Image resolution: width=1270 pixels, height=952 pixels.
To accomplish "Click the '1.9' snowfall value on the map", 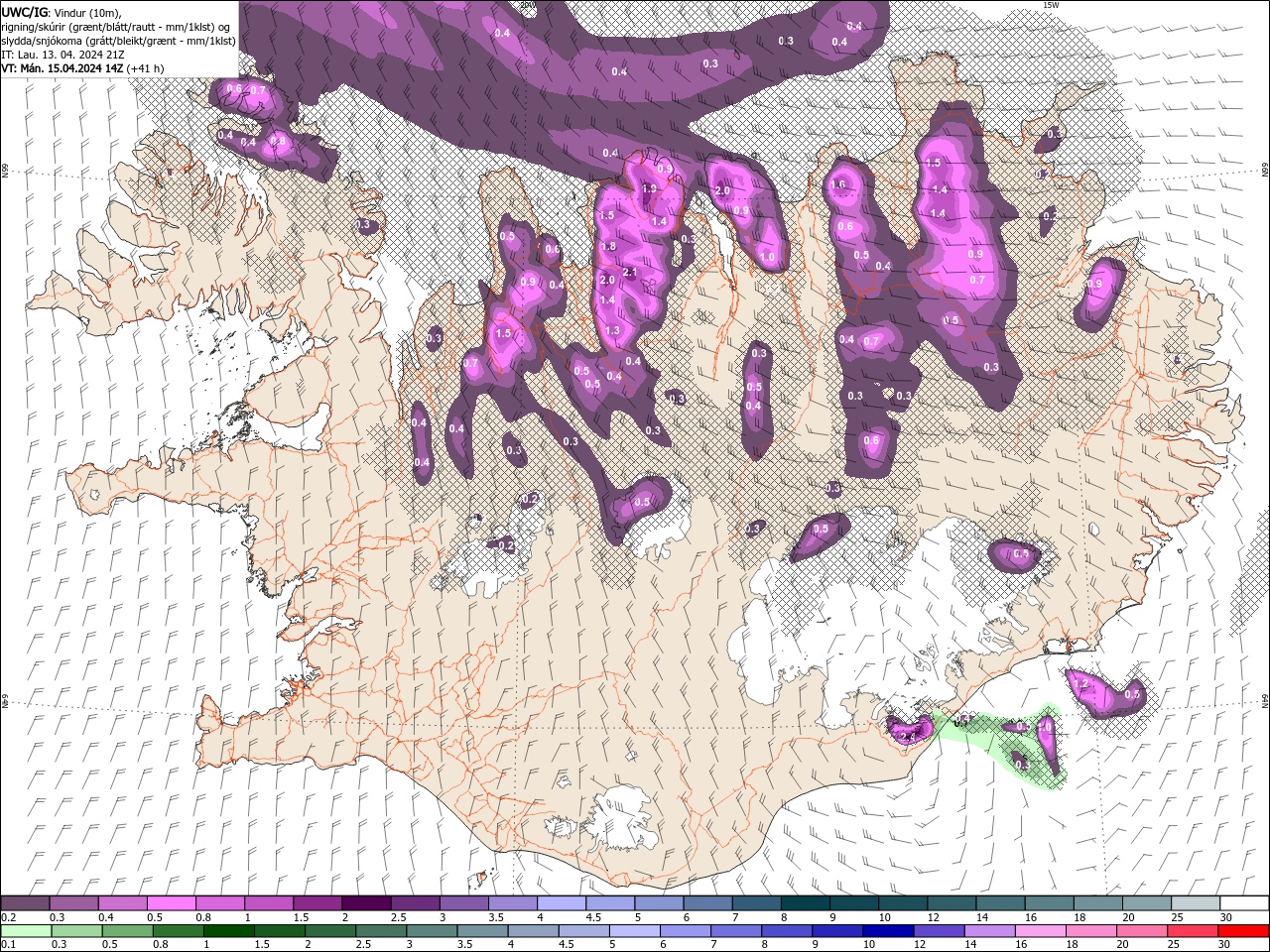I will (650, 188).
